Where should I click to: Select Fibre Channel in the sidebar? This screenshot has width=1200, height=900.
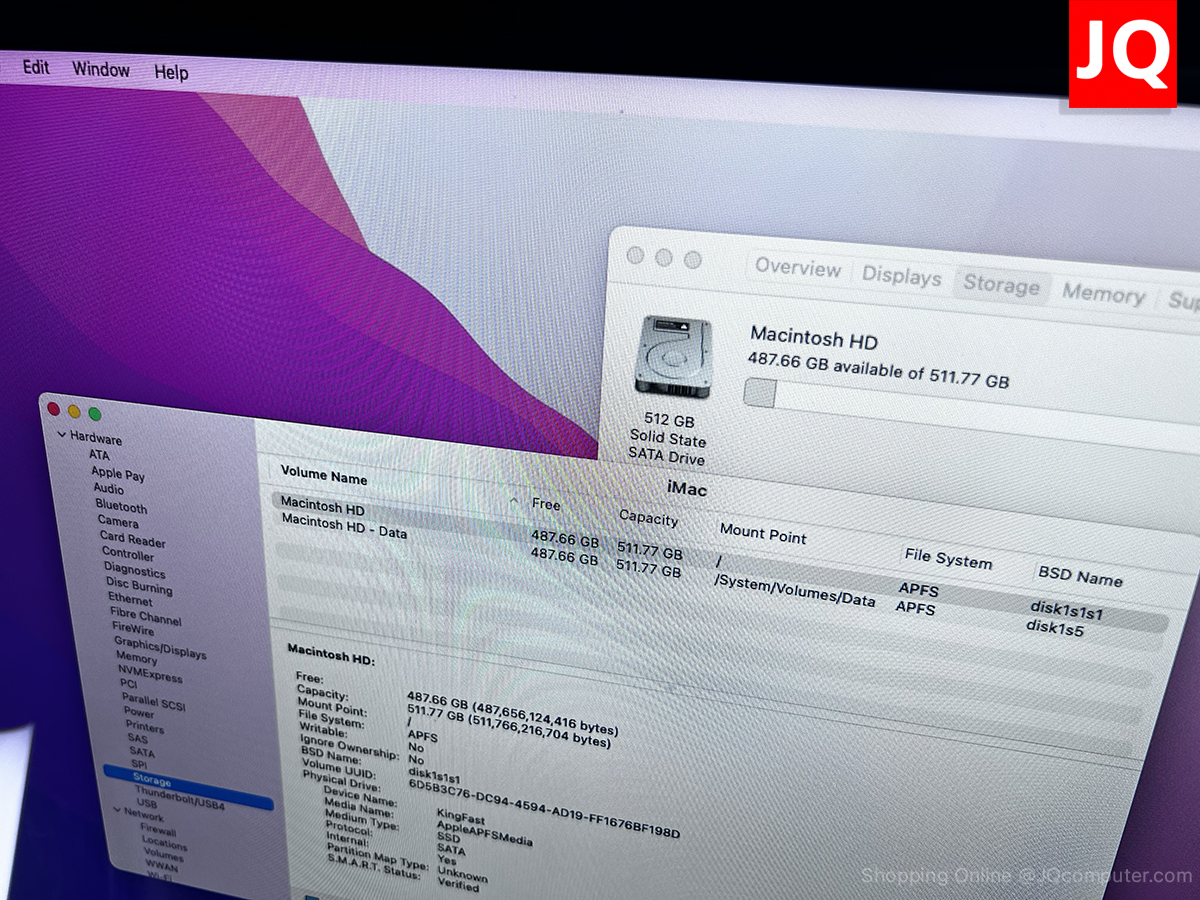146,617
